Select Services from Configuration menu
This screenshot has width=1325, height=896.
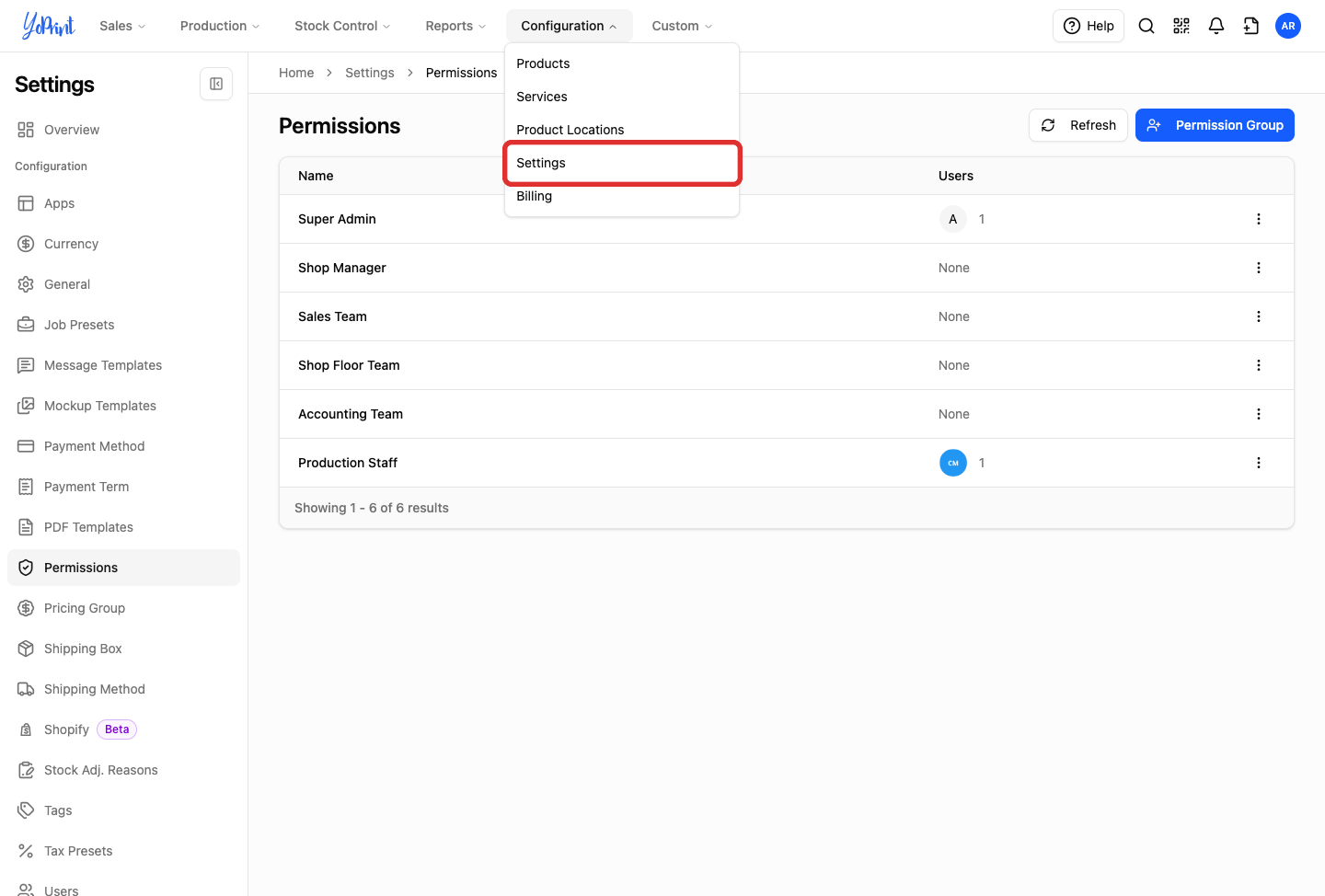622,97
